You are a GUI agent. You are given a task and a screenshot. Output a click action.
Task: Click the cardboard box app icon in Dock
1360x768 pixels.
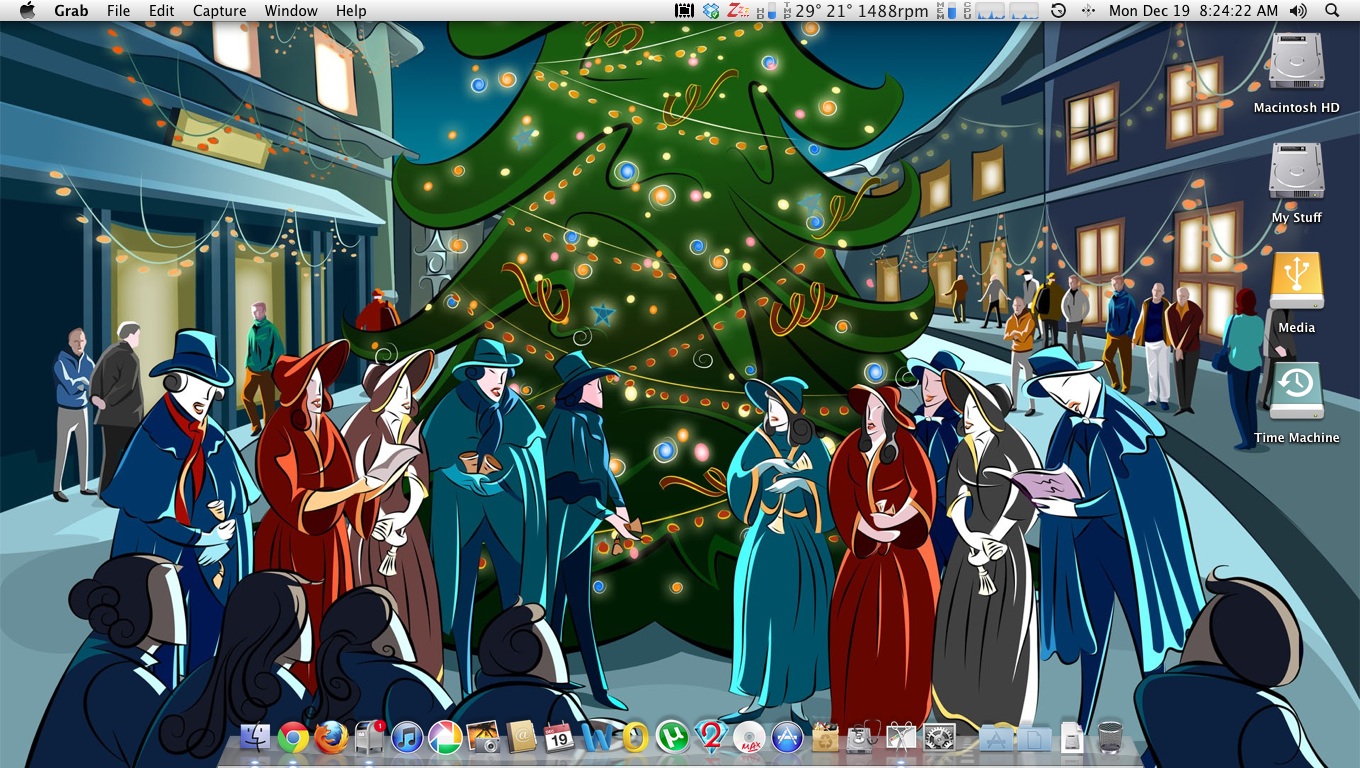825,738
